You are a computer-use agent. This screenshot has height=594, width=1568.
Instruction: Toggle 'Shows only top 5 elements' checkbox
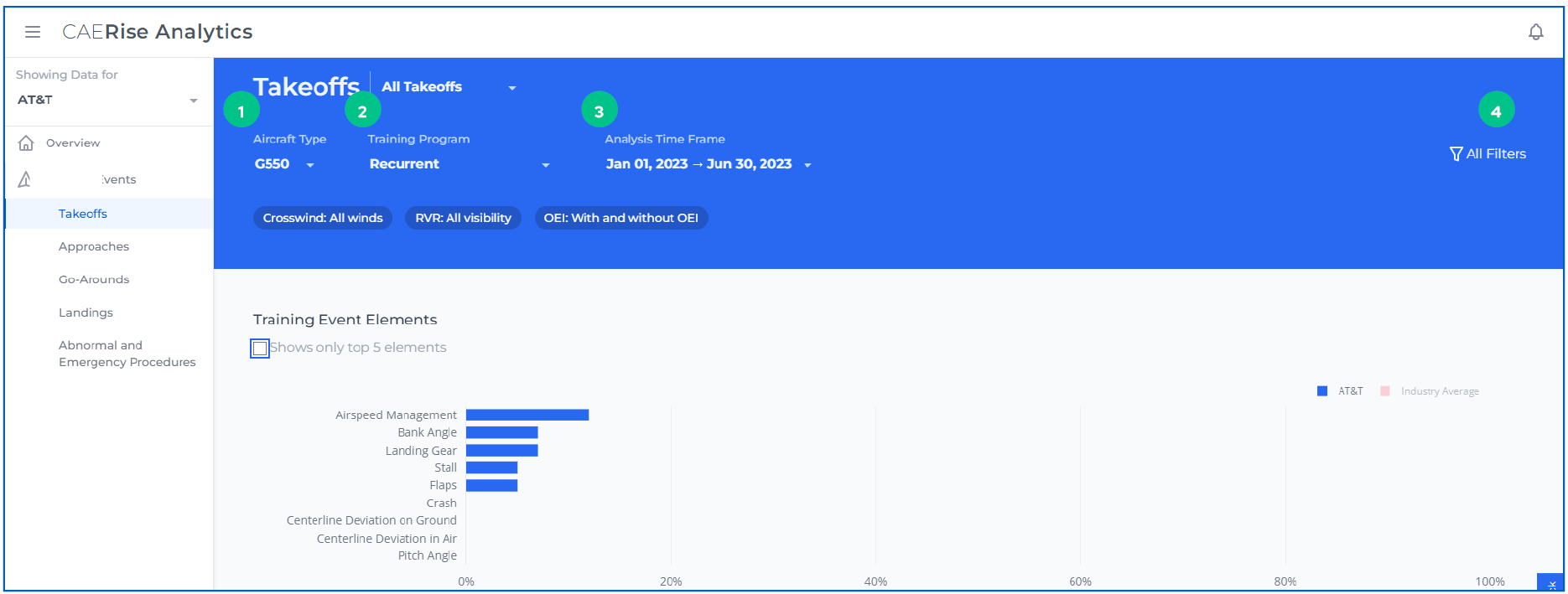(260, 349)
